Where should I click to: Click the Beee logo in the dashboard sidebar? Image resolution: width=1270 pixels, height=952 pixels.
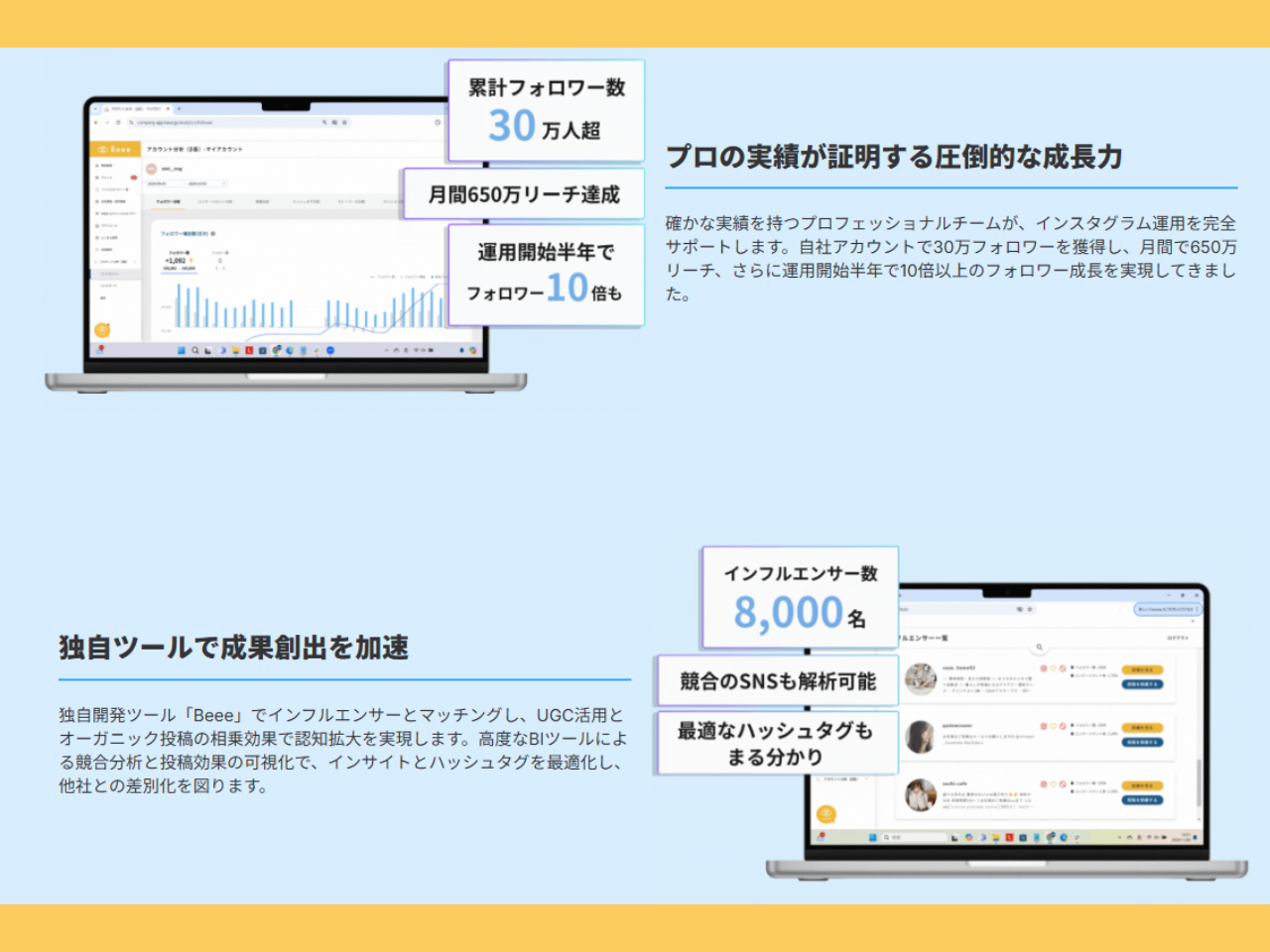[115, 148]
